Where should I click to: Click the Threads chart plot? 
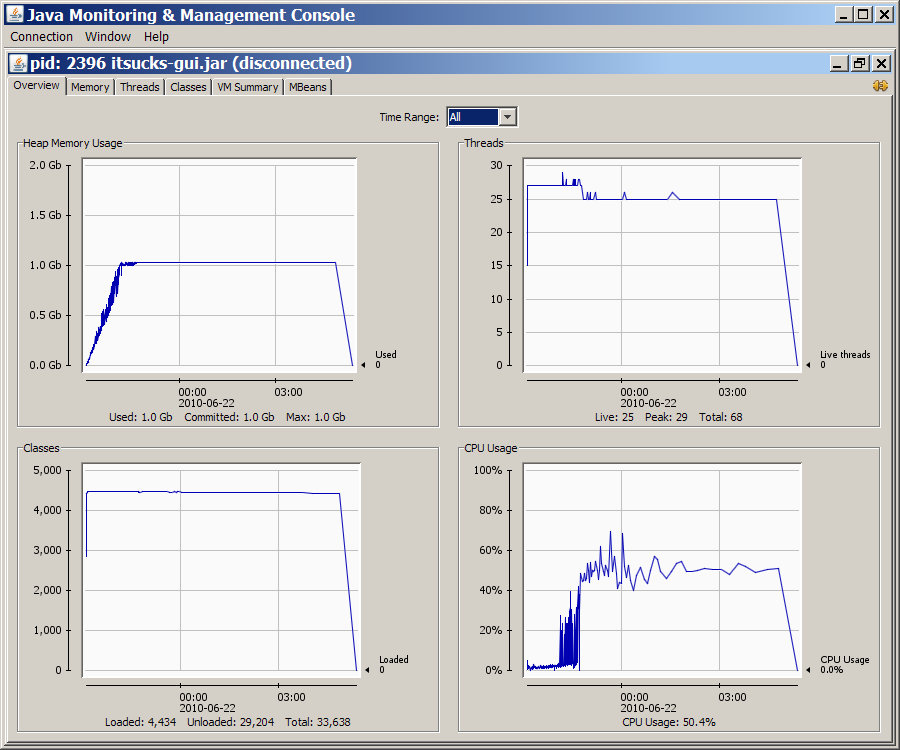(662, 265)
